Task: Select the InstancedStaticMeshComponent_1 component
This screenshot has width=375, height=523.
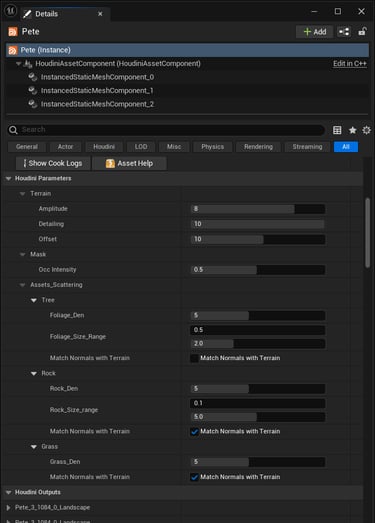Action: click(97, 90)
